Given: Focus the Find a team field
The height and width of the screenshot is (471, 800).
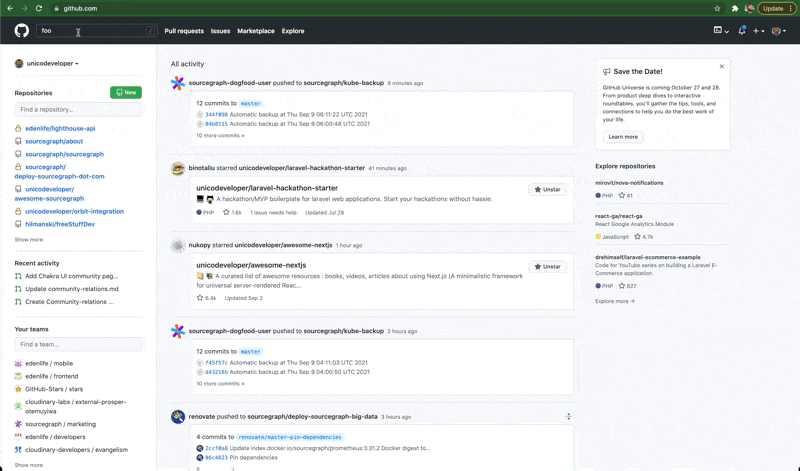Looking at the screenshot, I should click(79, 344).
